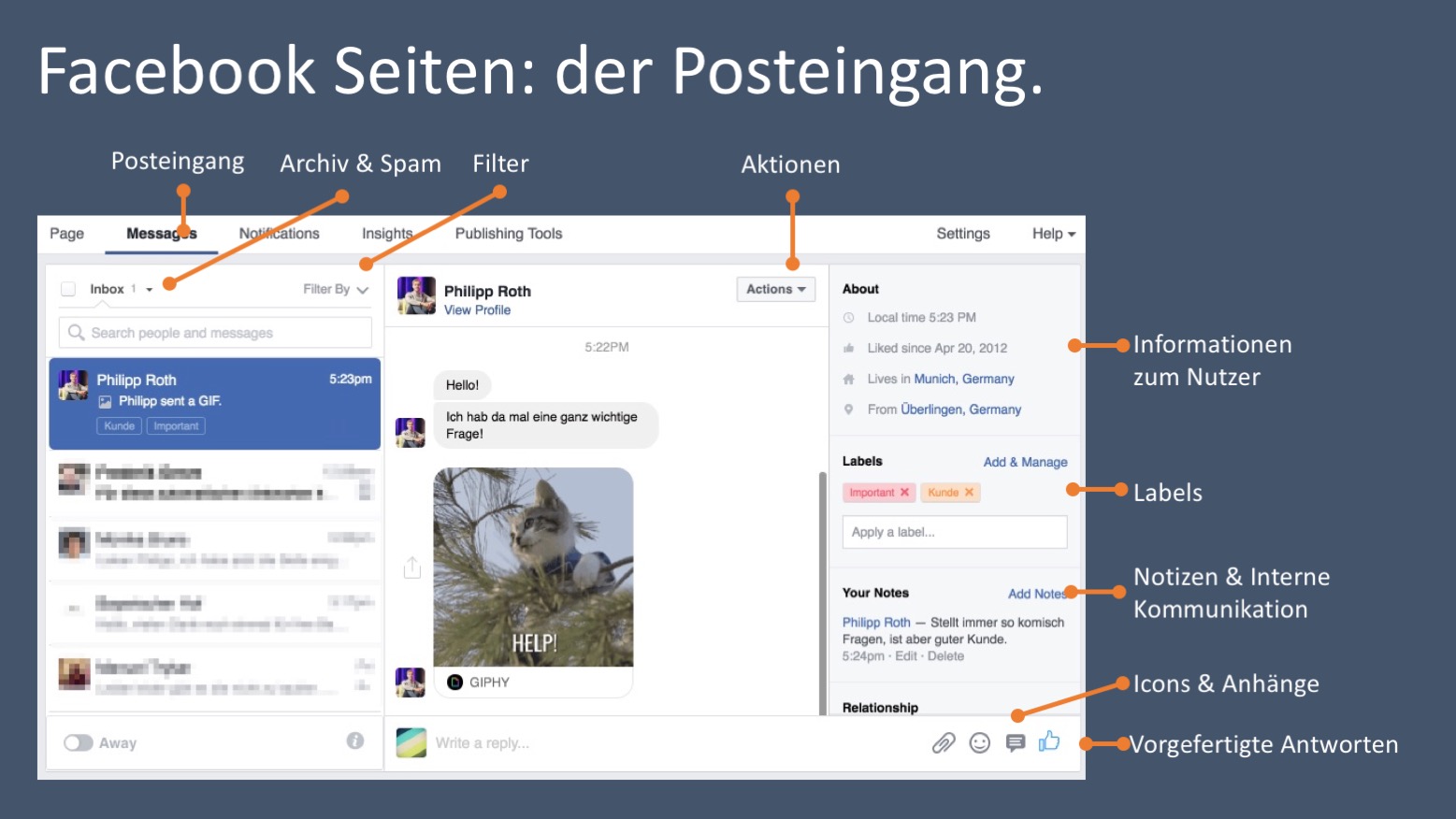Open the Publishing Tools tab
Image resolution: width=1456 pixels, height=819 pixels.
point(508,234)
